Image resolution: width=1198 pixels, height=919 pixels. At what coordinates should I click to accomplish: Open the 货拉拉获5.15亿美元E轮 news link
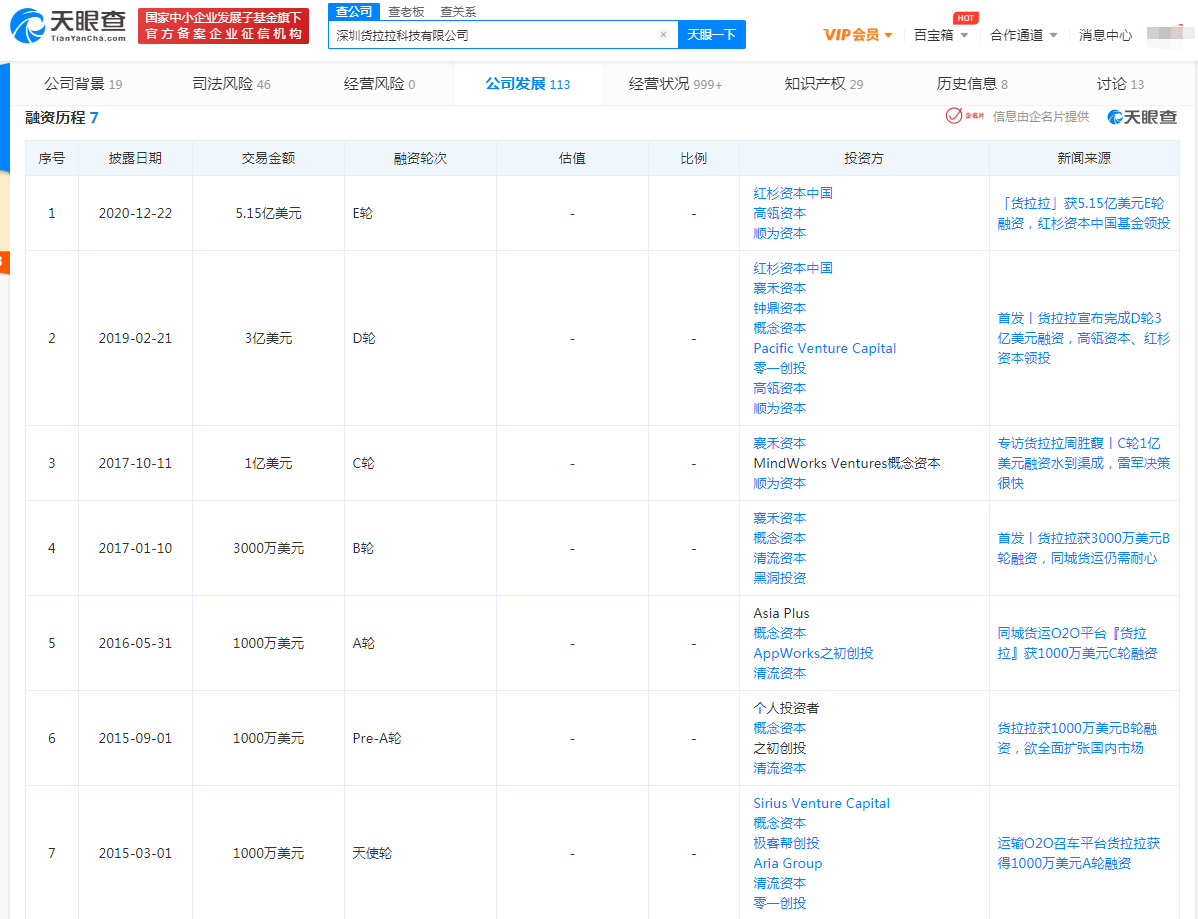click(x=1083, y=213)
